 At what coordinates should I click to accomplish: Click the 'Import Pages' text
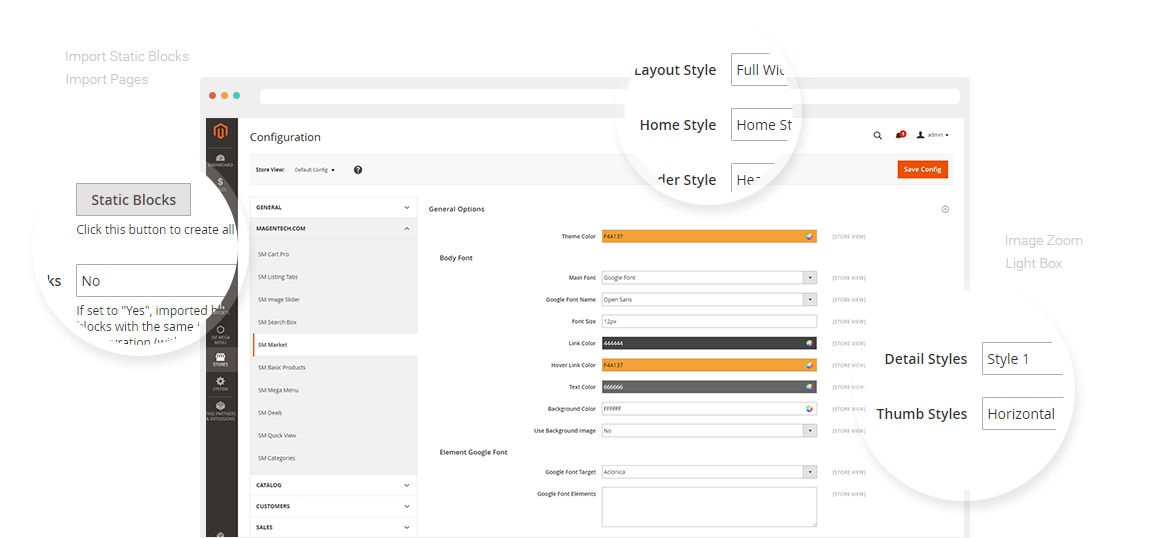107,80
